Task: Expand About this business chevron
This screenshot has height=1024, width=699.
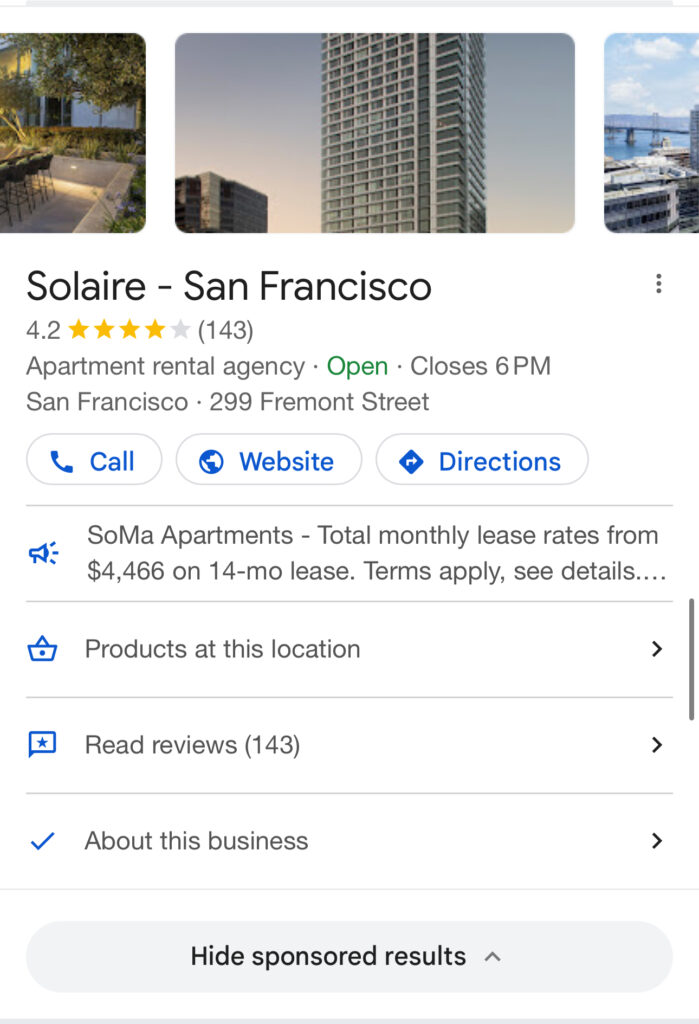Action: [x=657, y=841]
